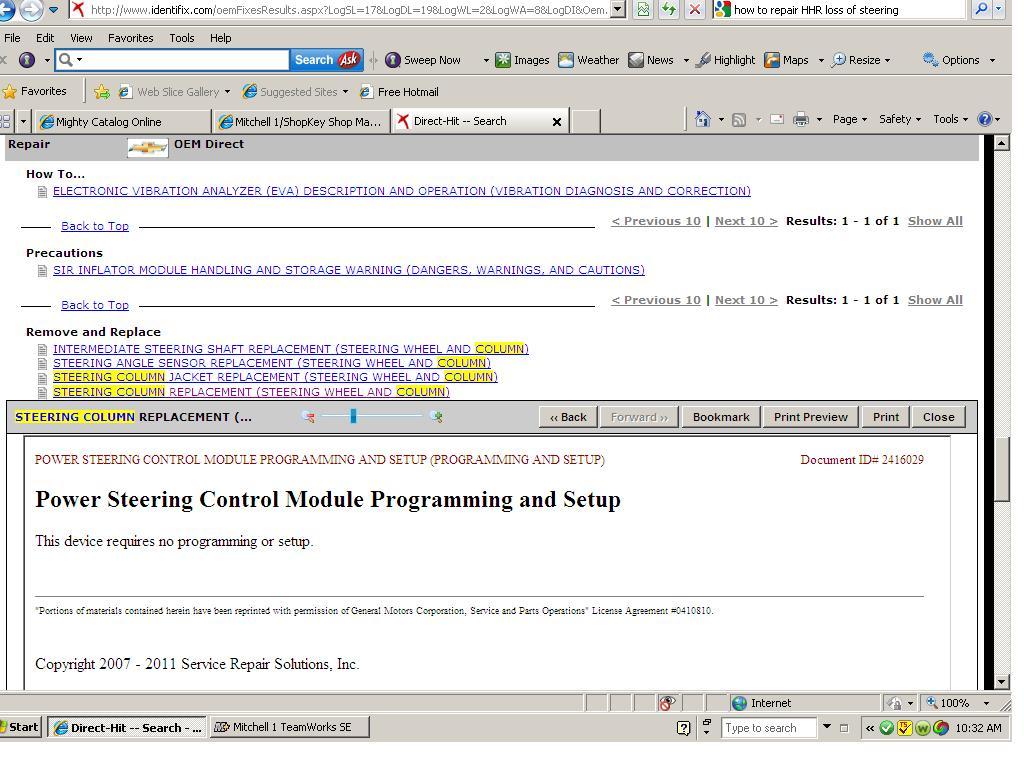
Task: Click the Print Preview button
Action: 810,417
